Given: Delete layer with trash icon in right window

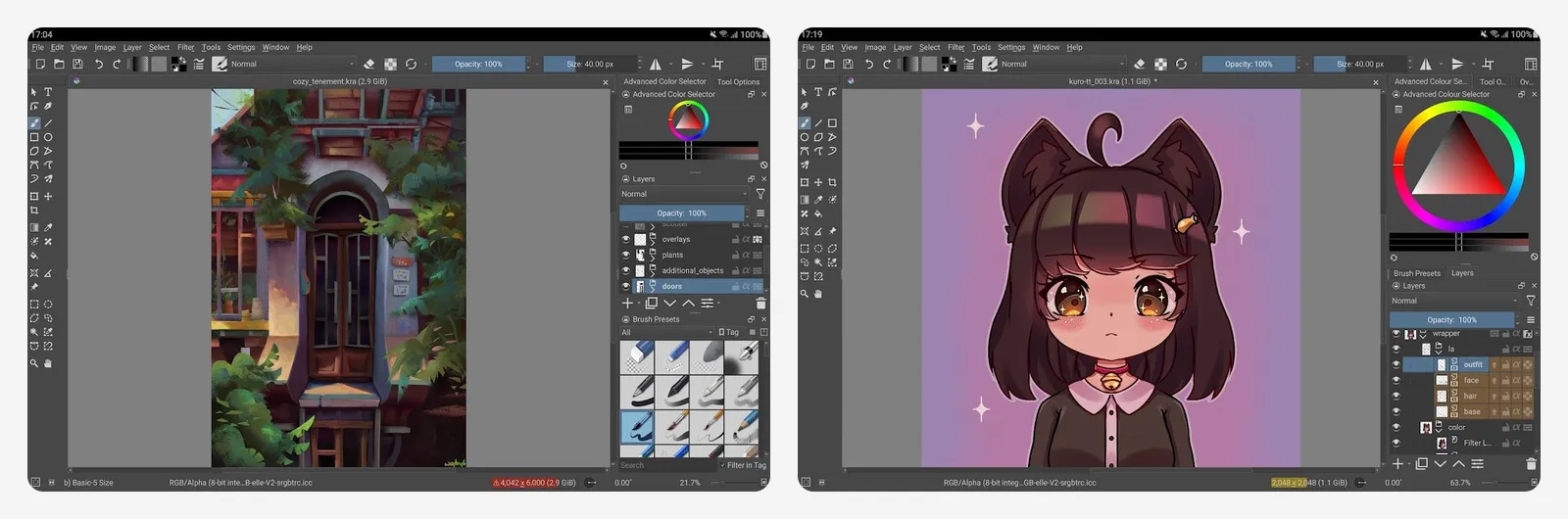Looking at the screenshot, I should (1531, 464).
